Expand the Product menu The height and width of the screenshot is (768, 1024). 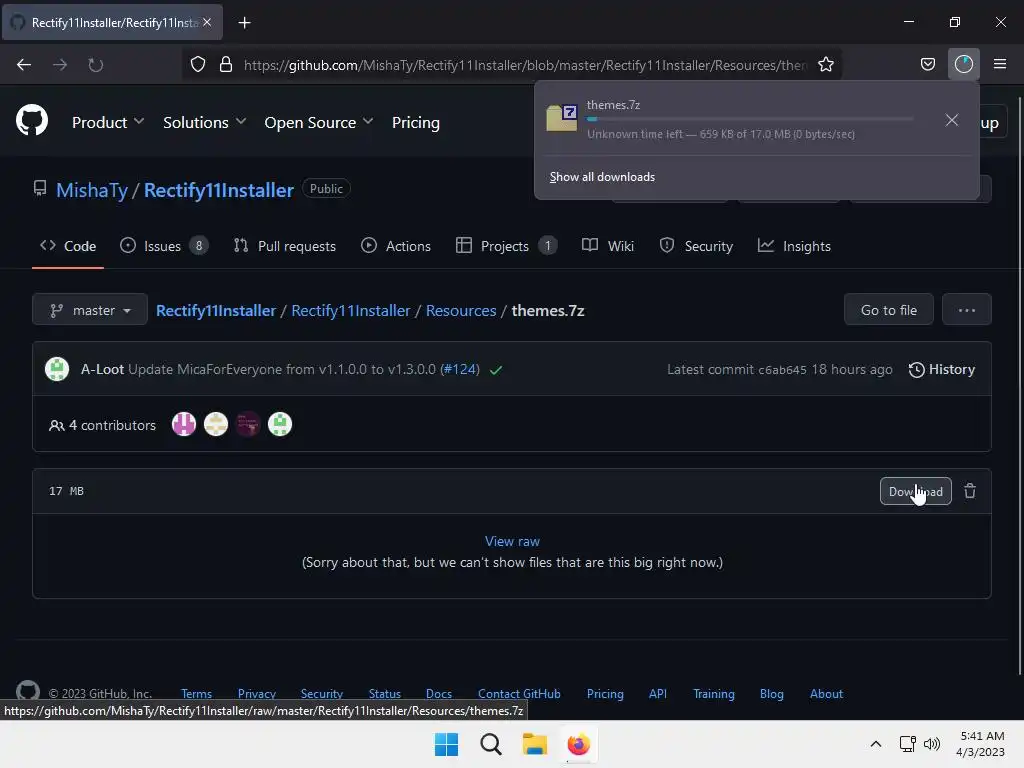pos(108,122)
